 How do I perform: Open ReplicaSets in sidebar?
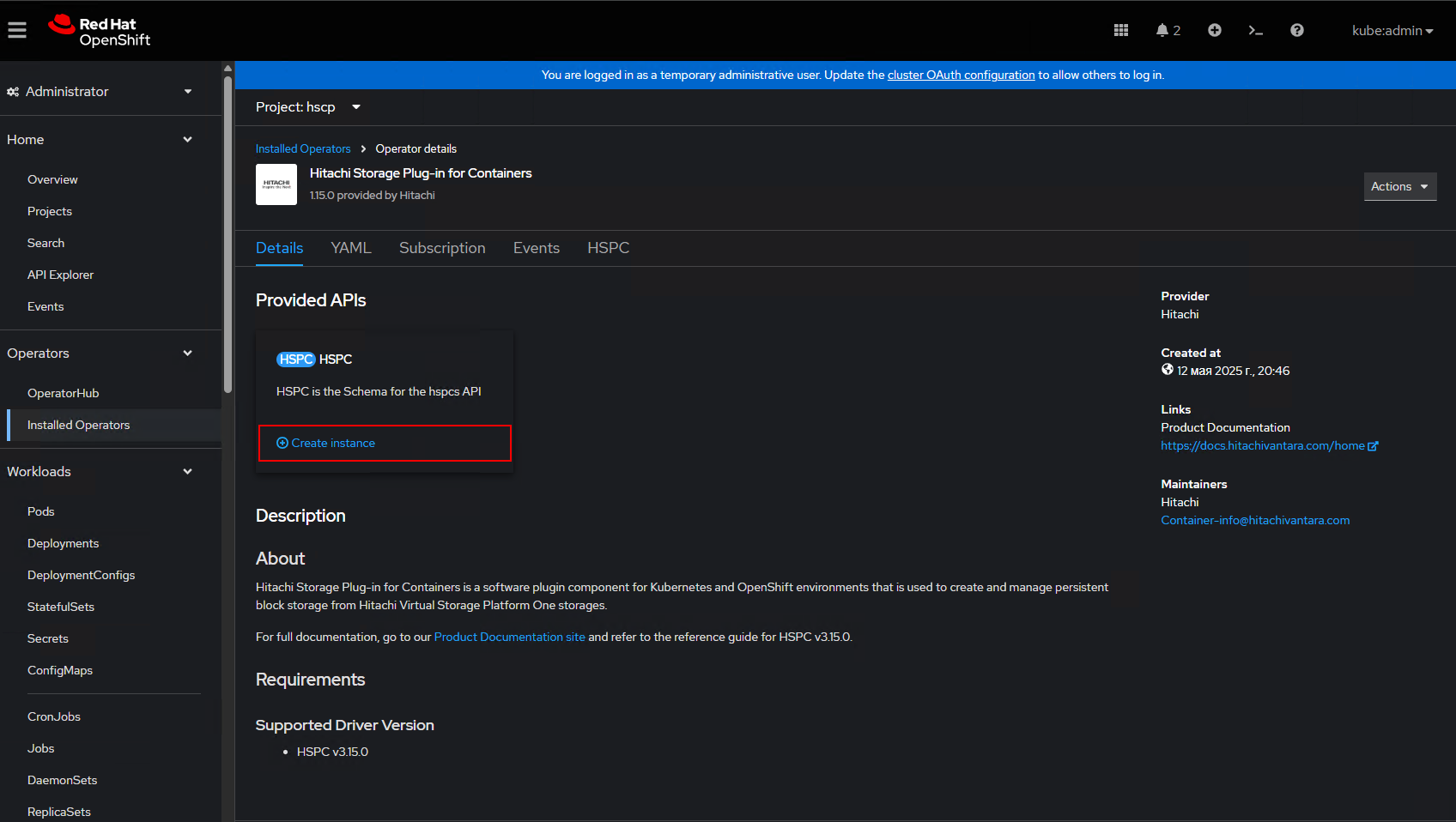(x=58, y=812)
